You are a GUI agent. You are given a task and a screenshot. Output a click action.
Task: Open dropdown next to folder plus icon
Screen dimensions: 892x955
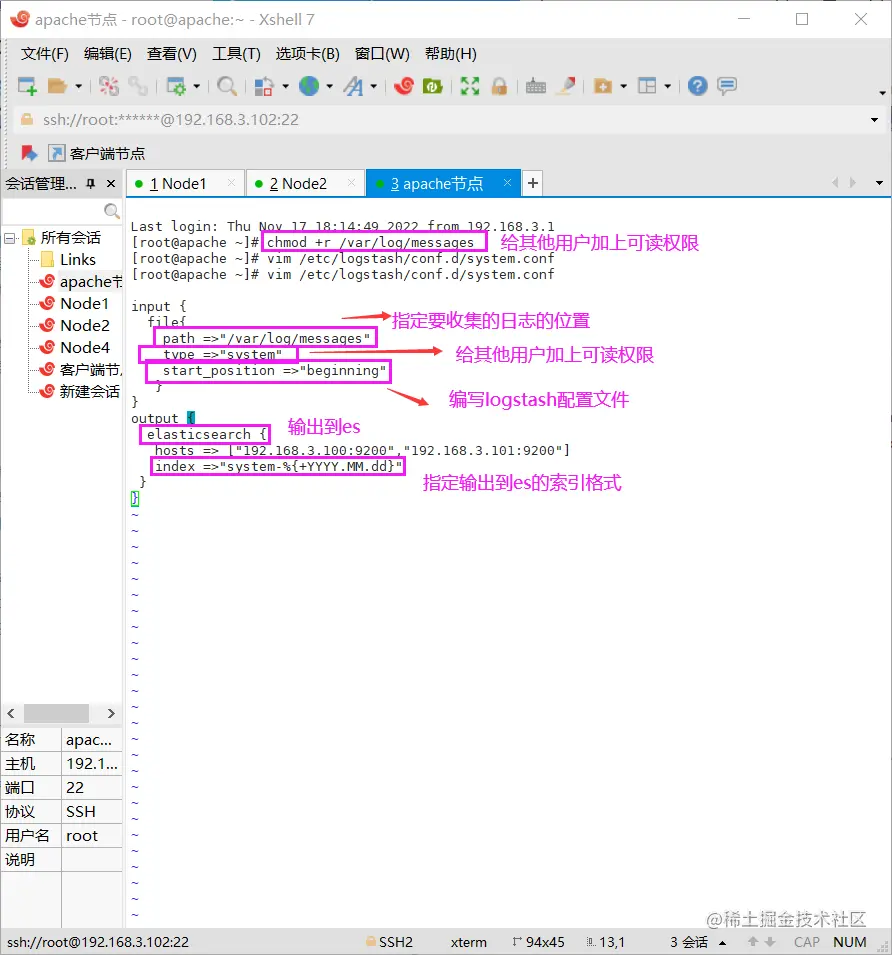tap(623, 86)
